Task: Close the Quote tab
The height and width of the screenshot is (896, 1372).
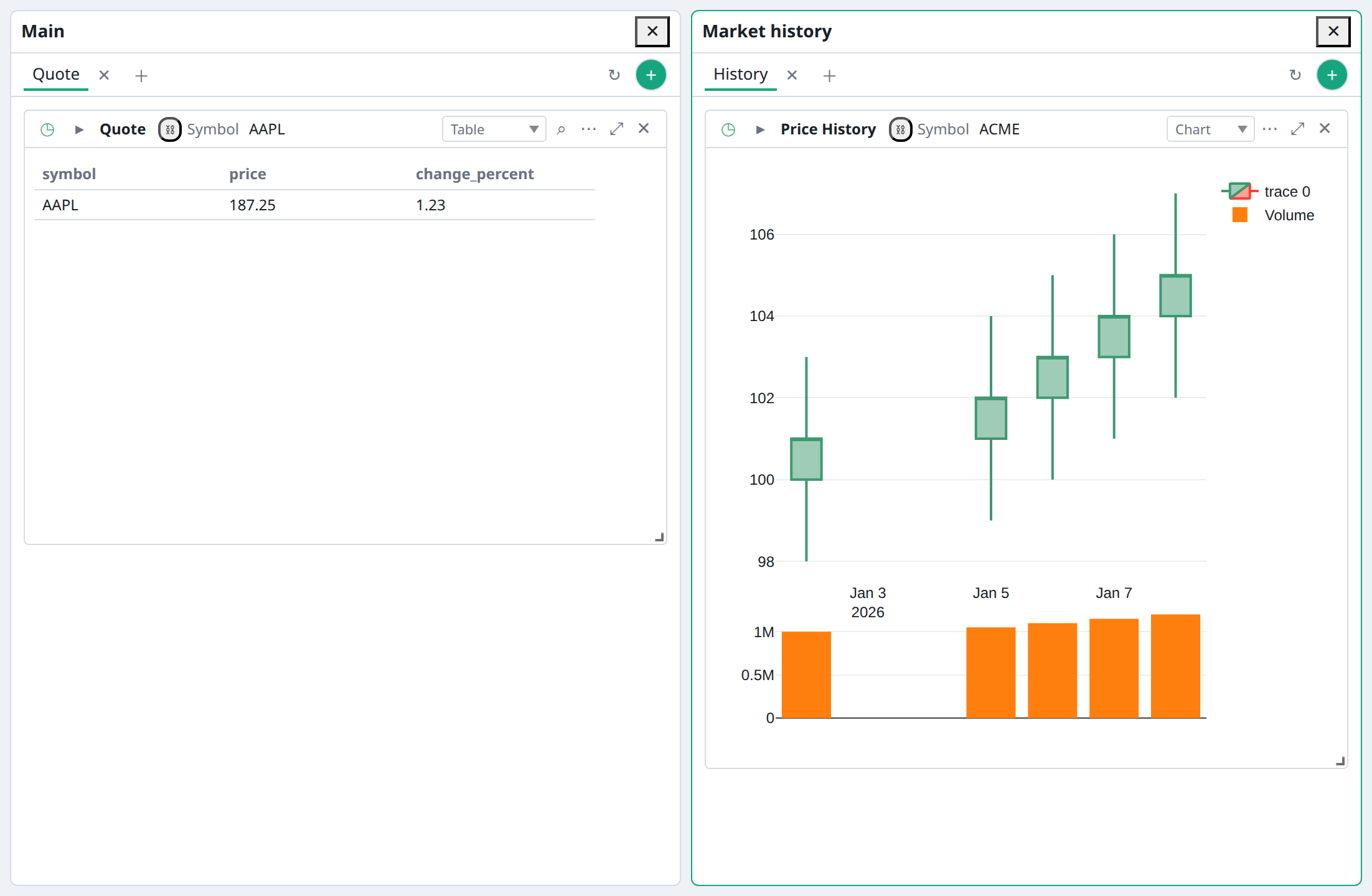Action: point(104,75)
